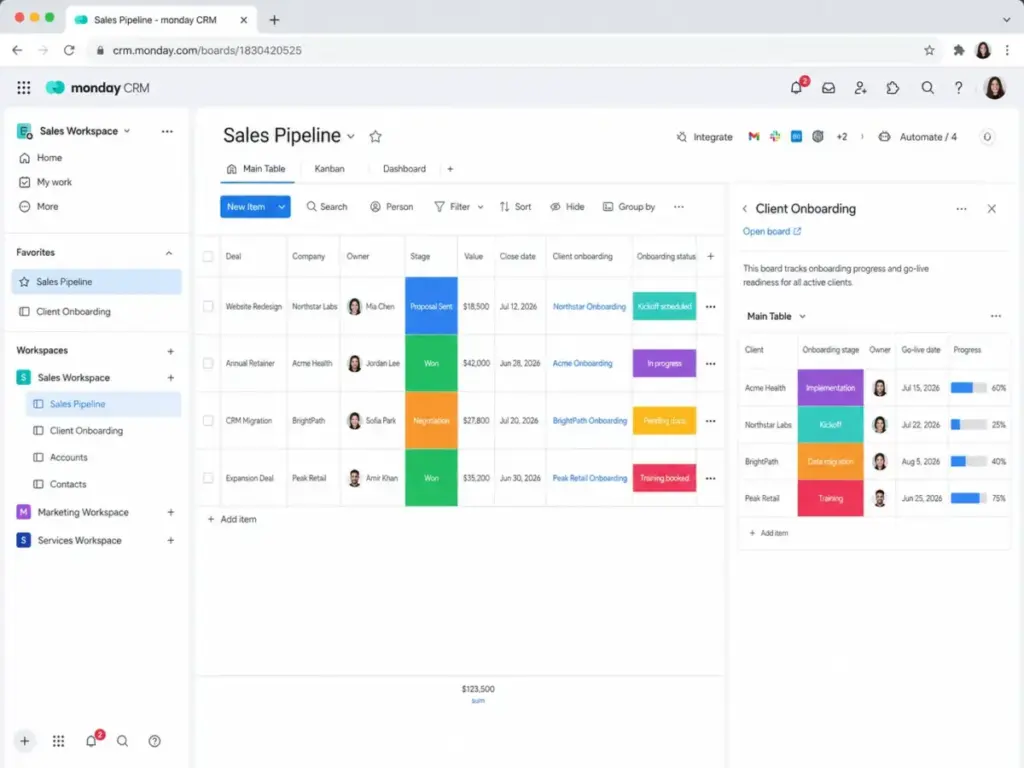This screenshot has width=1024, height=768.
Task: Select the CRM Migration row checkbox
Action: coord(208,421)
